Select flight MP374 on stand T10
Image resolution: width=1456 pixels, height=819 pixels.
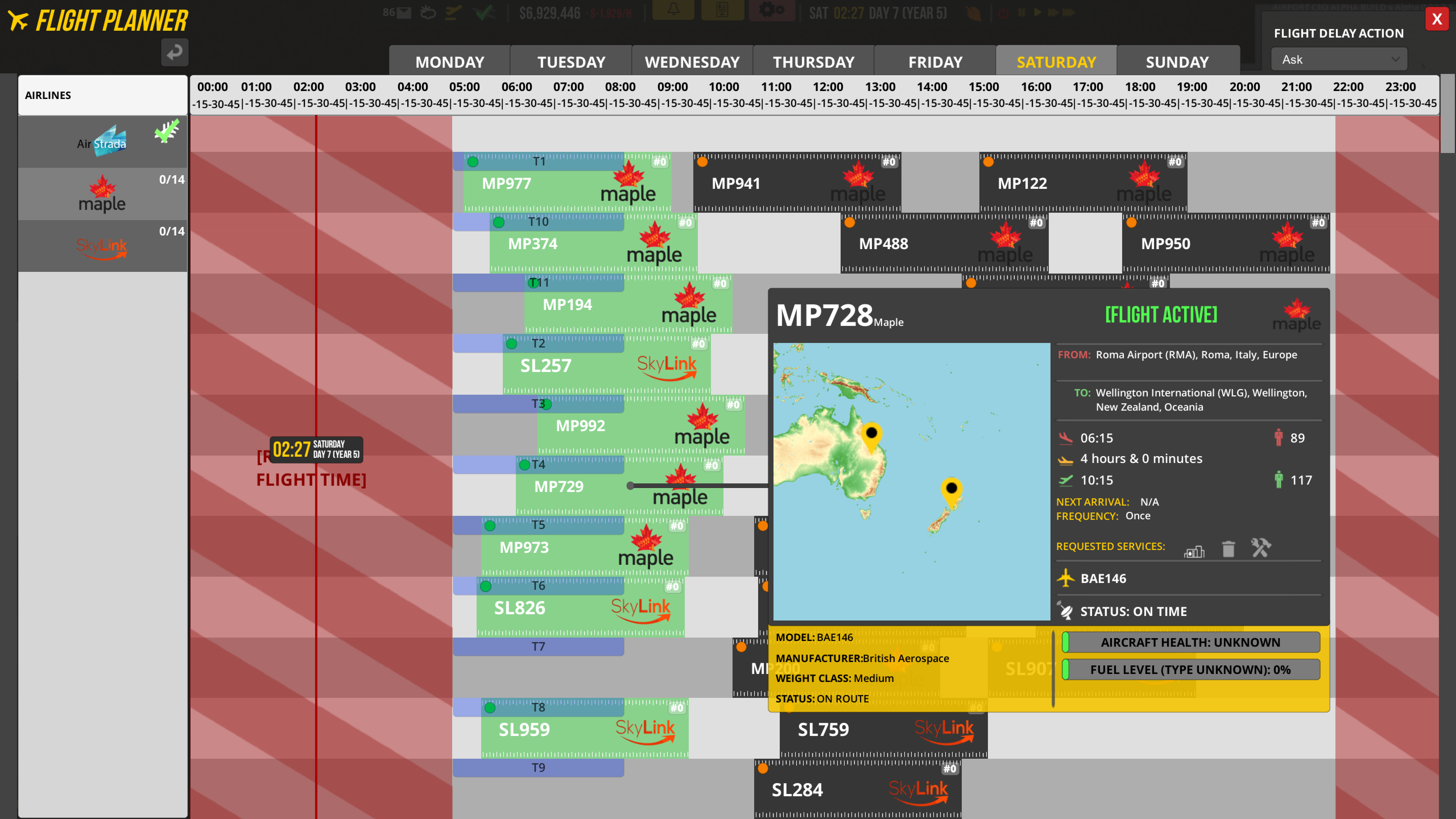[593, 244]
